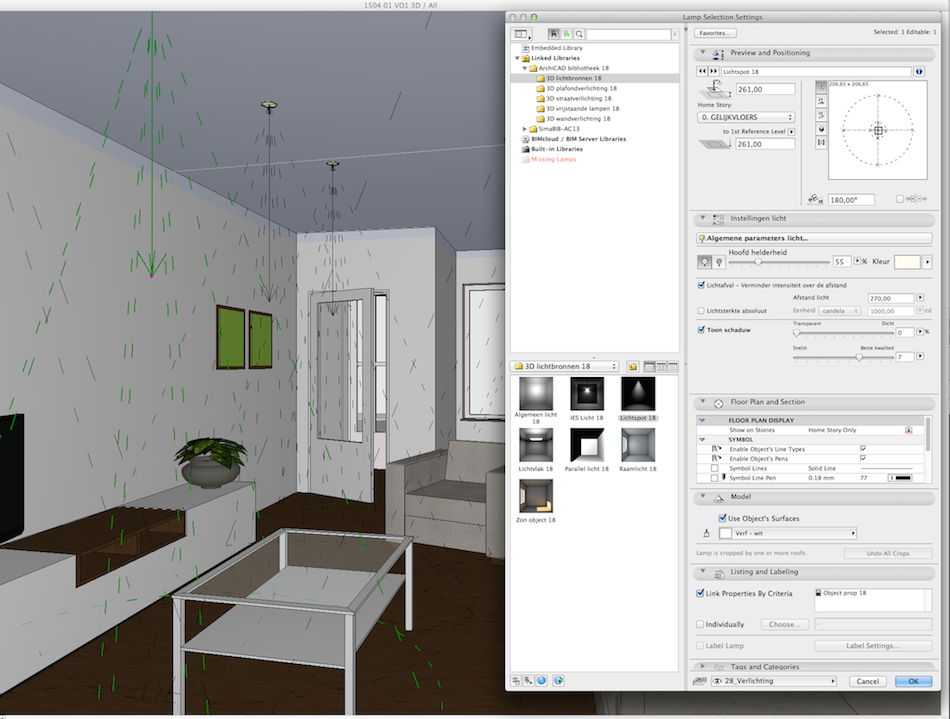Confirm with the OK button
Viewport: 950px width, 719px height.
pyautogui.click(x=913, y=681)
